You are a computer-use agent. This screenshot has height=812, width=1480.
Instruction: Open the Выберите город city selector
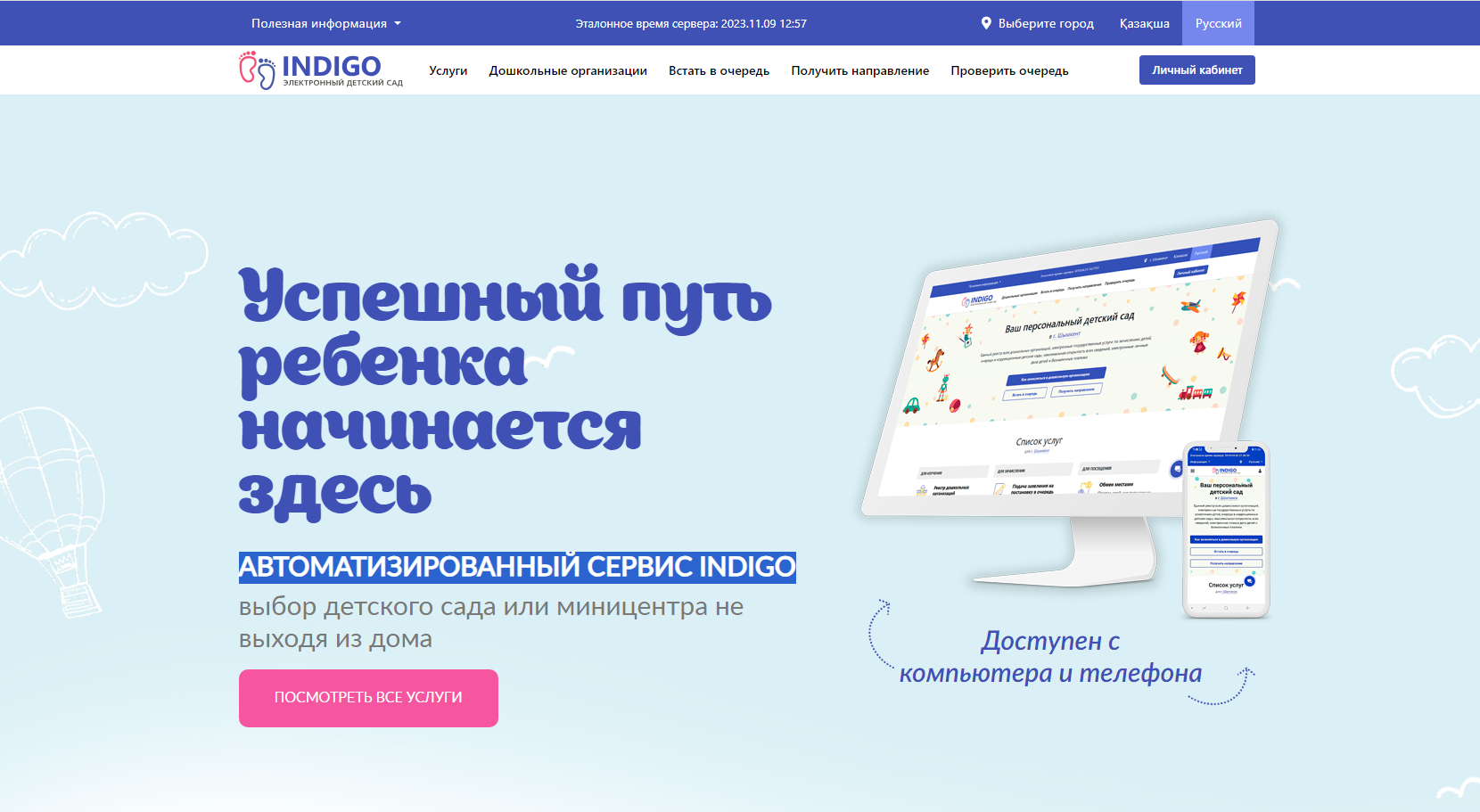pos(1038,23)
